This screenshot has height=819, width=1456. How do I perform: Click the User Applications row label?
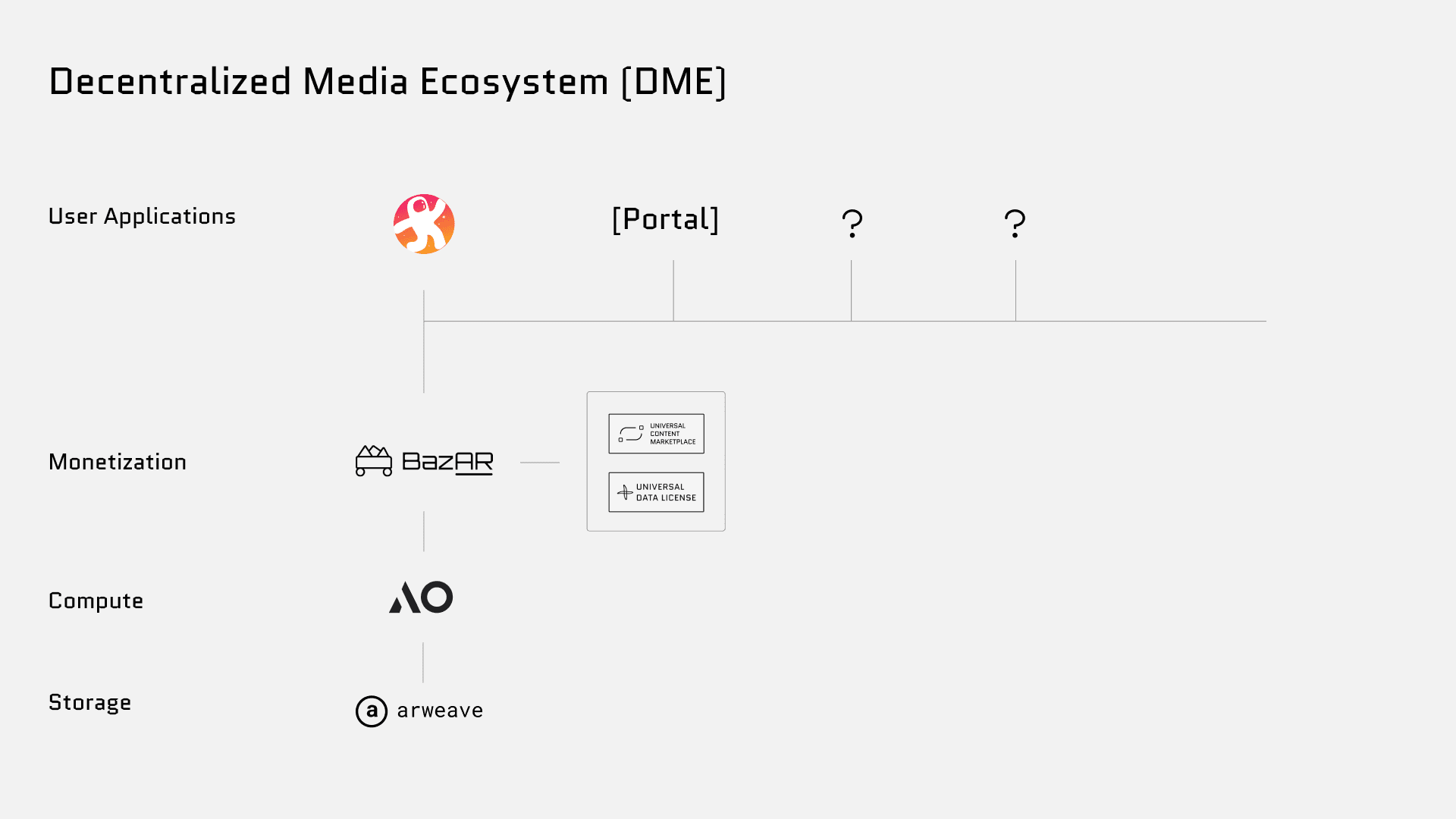pos(142,217)
